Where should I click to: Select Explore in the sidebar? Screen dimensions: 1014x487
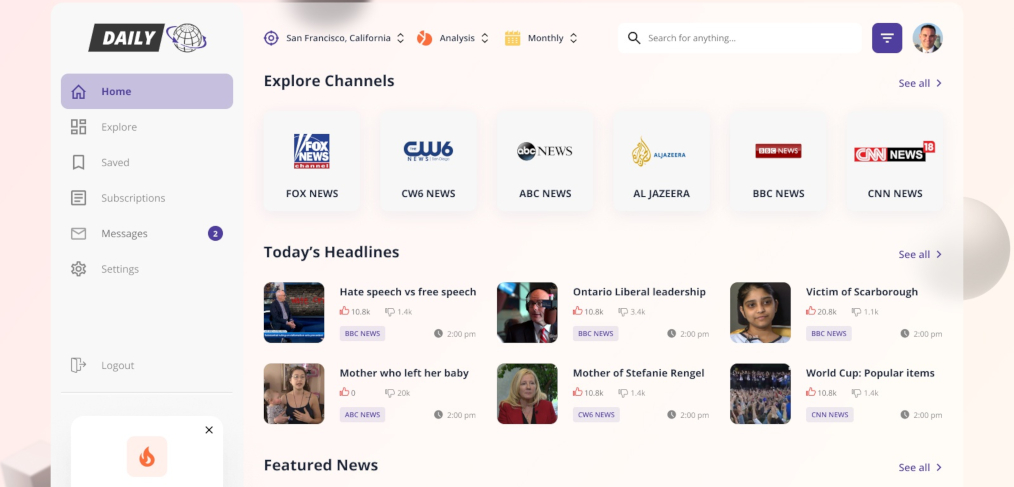(147, 127)
